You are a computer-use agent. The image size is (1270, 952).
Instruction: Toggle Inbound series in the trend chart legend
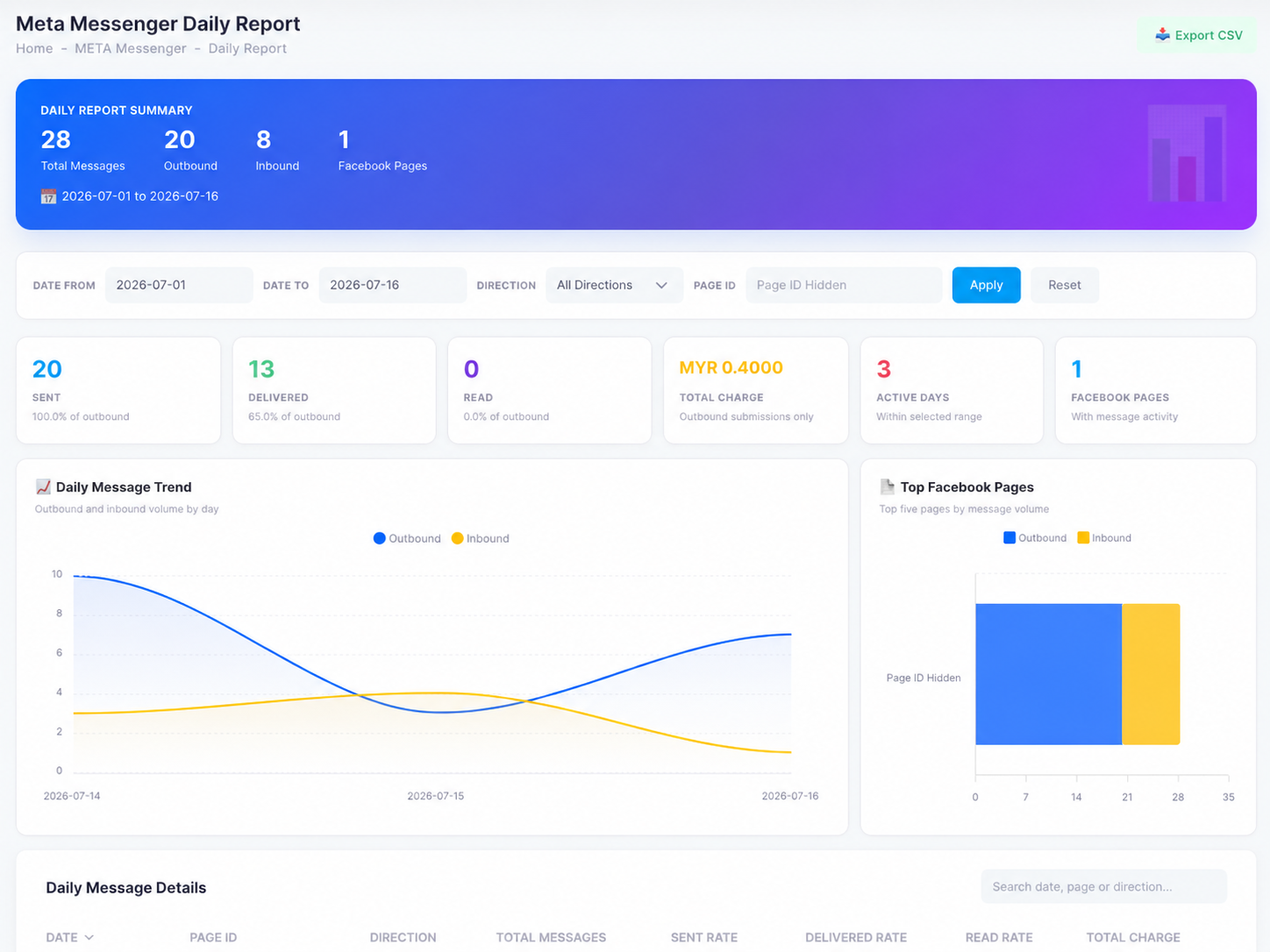[480, 538]
